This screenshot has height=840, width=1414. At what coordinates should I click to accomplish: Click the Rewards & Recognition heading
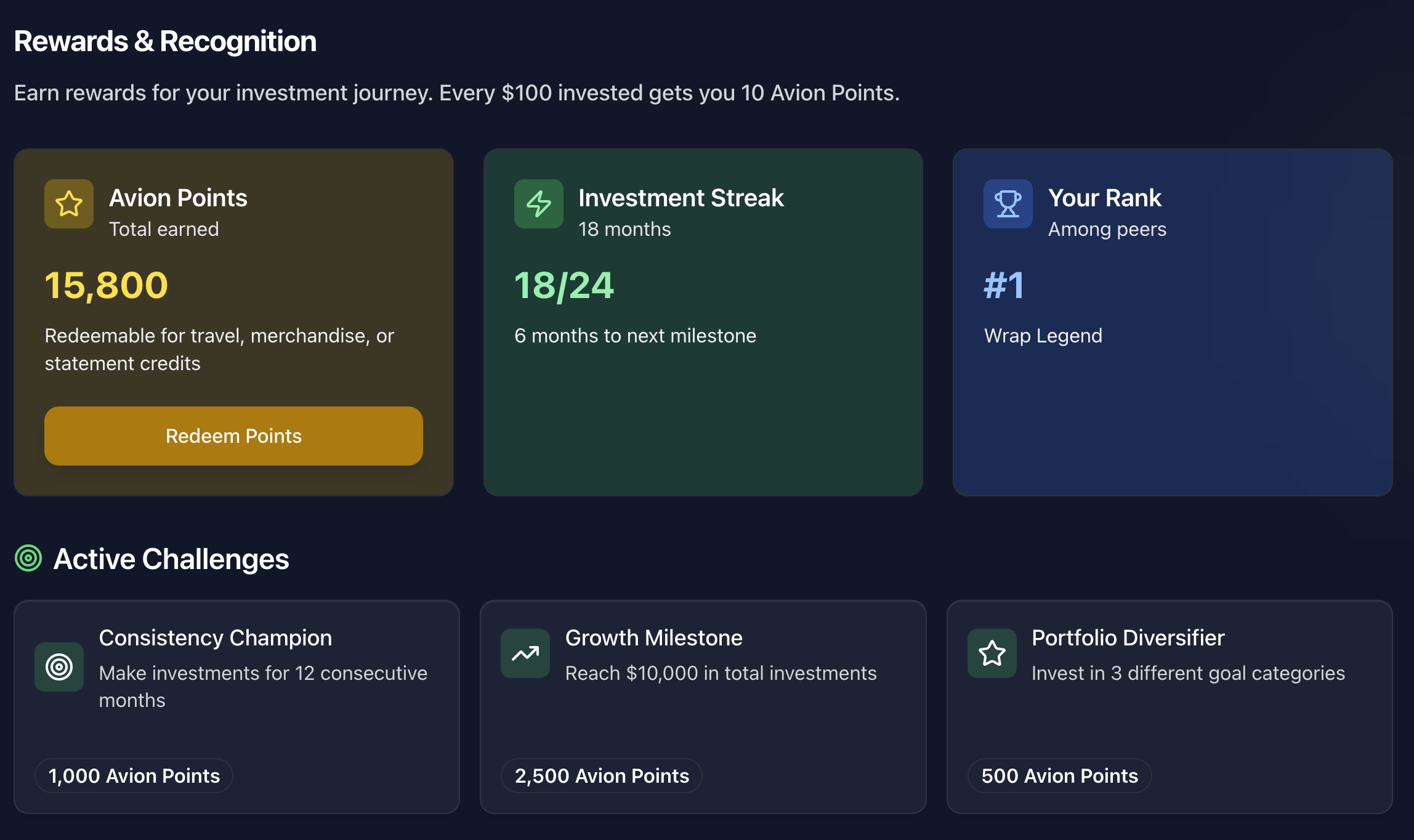point(165,41)
